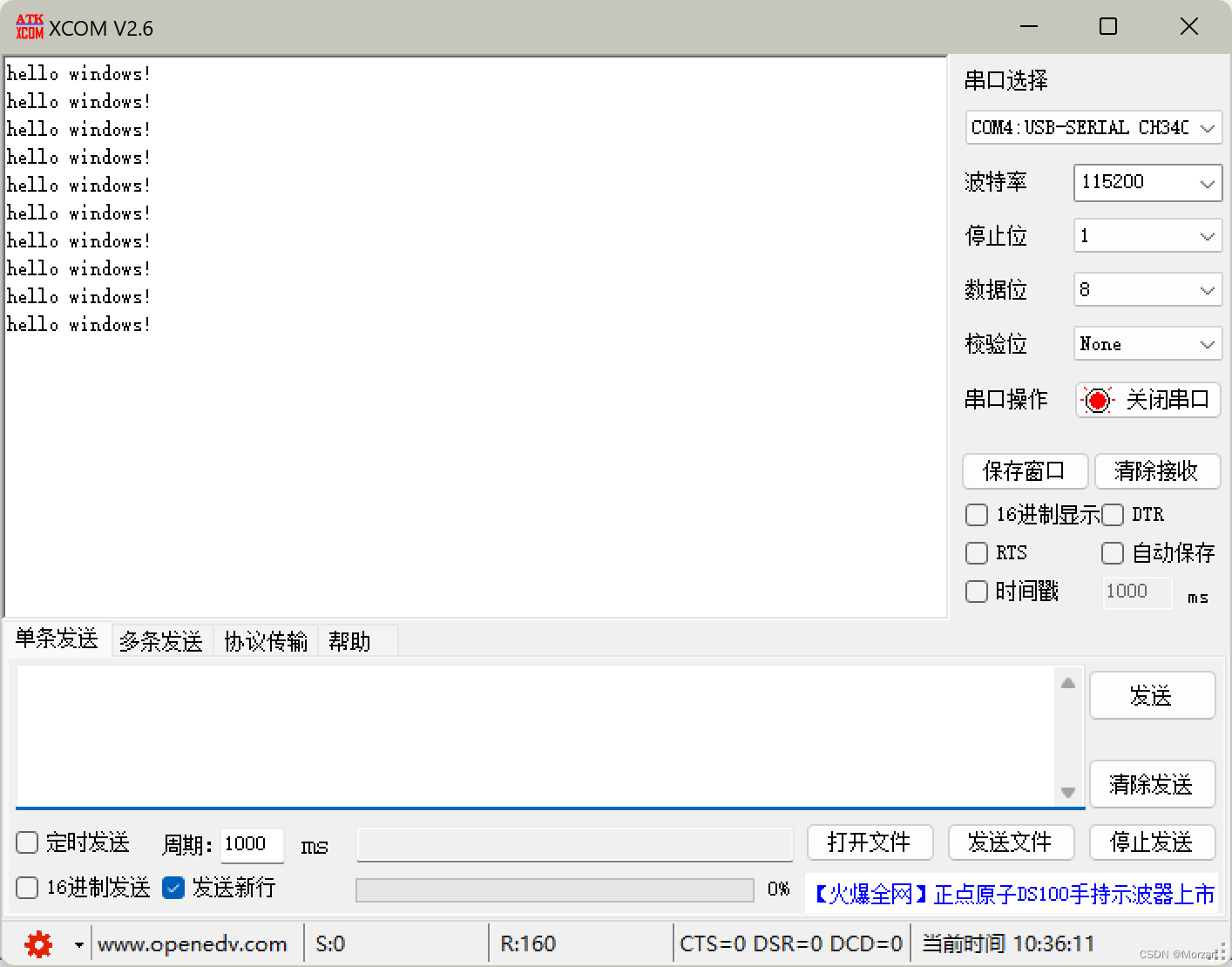Open the 火爆全网 DS100 oscilloscope ad link

(x=1013, y=895)
